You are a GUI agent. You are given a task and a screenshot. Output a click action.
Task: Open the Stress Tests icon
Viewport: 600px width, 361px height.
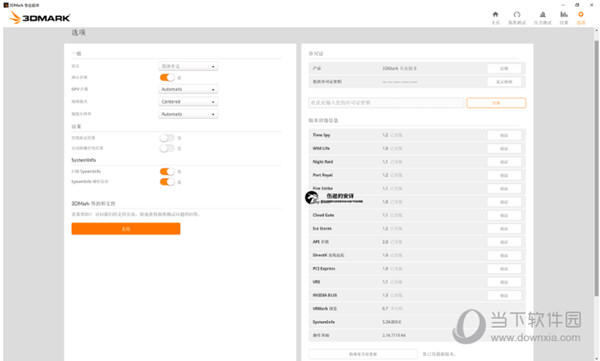(543, 15)
